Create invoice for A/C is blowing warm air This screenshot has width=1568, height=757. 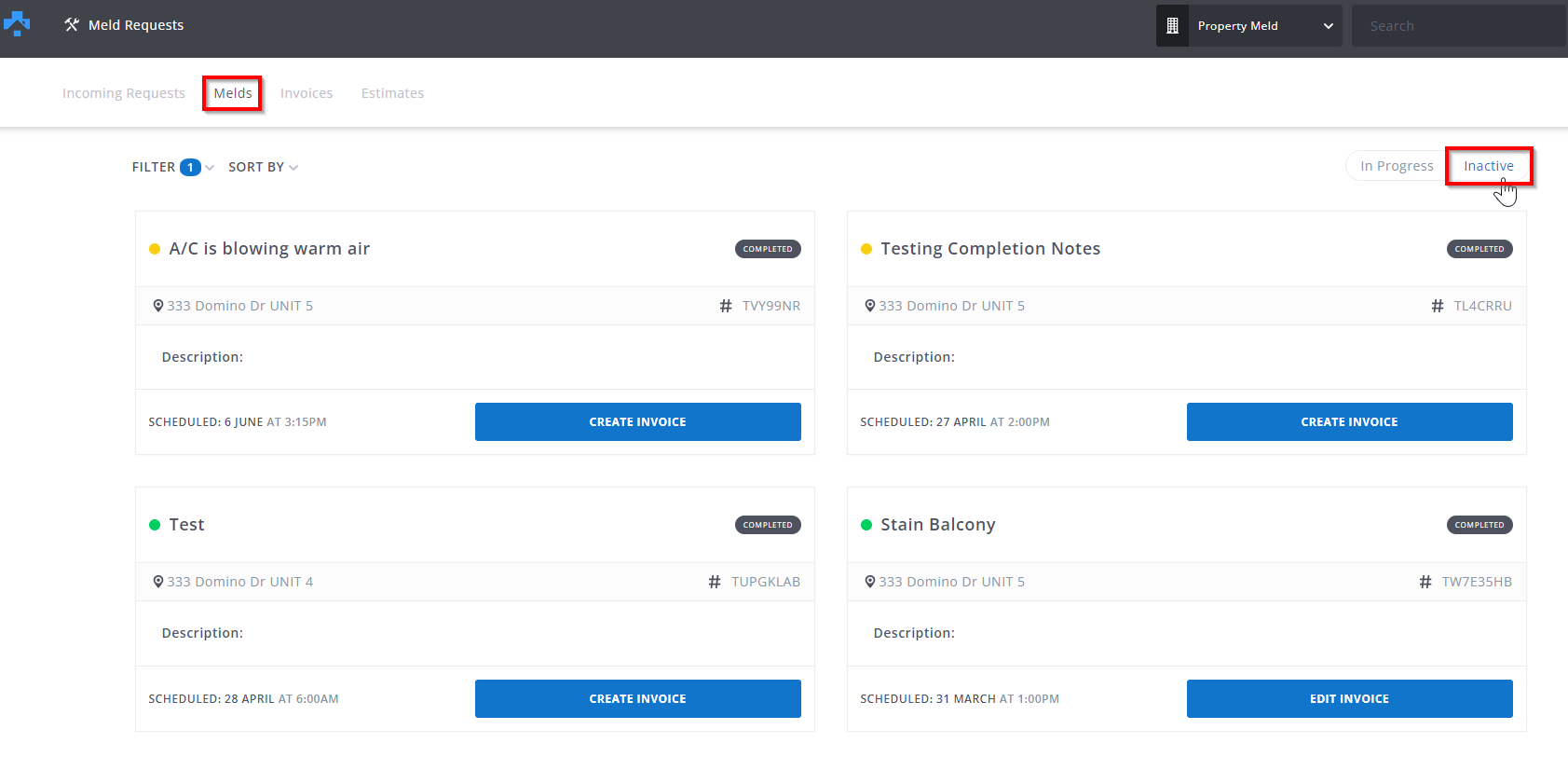point(637,422)
